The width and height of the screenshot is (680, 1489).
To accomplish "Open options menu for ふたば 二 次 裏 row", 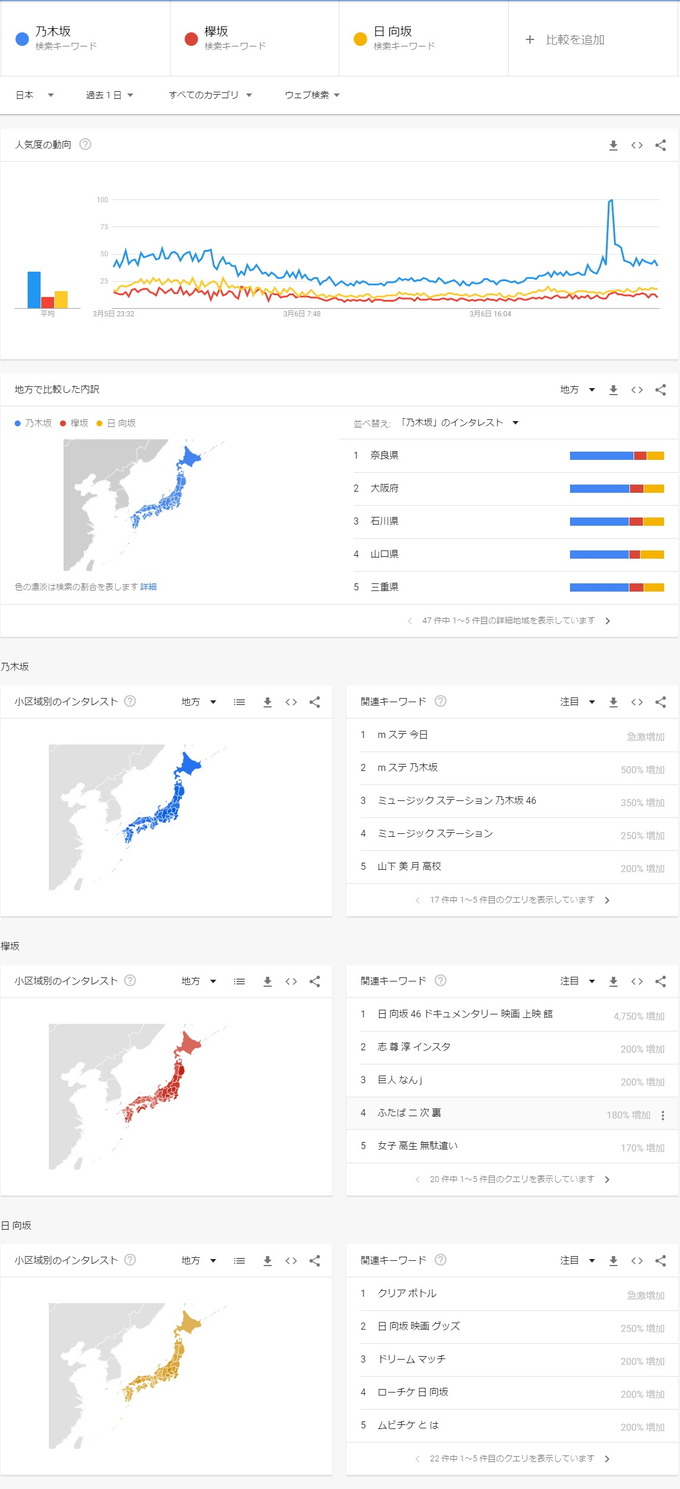I will coord(663,1115).
